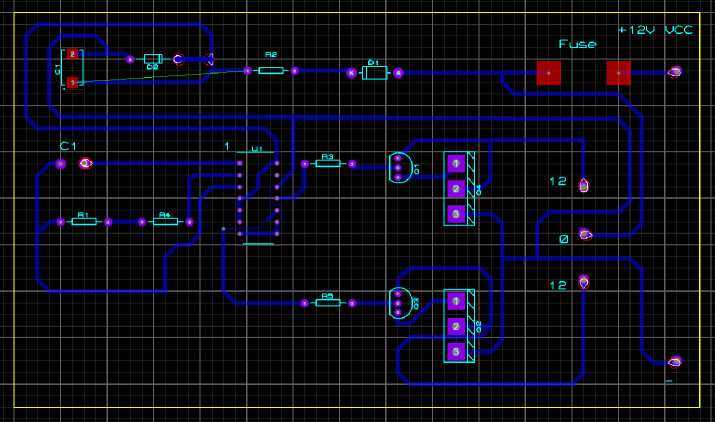Click pin 1 of terminal block beside Q1
Screen dimensions: 715x422
[456, 163]
